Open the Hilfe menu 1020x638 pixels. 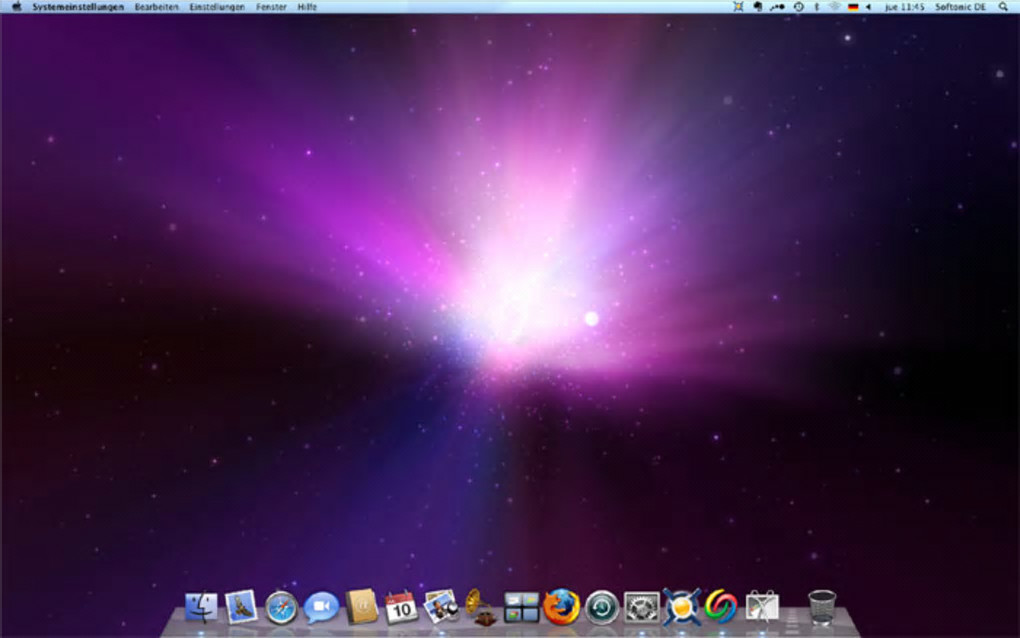tap(307, 7)
